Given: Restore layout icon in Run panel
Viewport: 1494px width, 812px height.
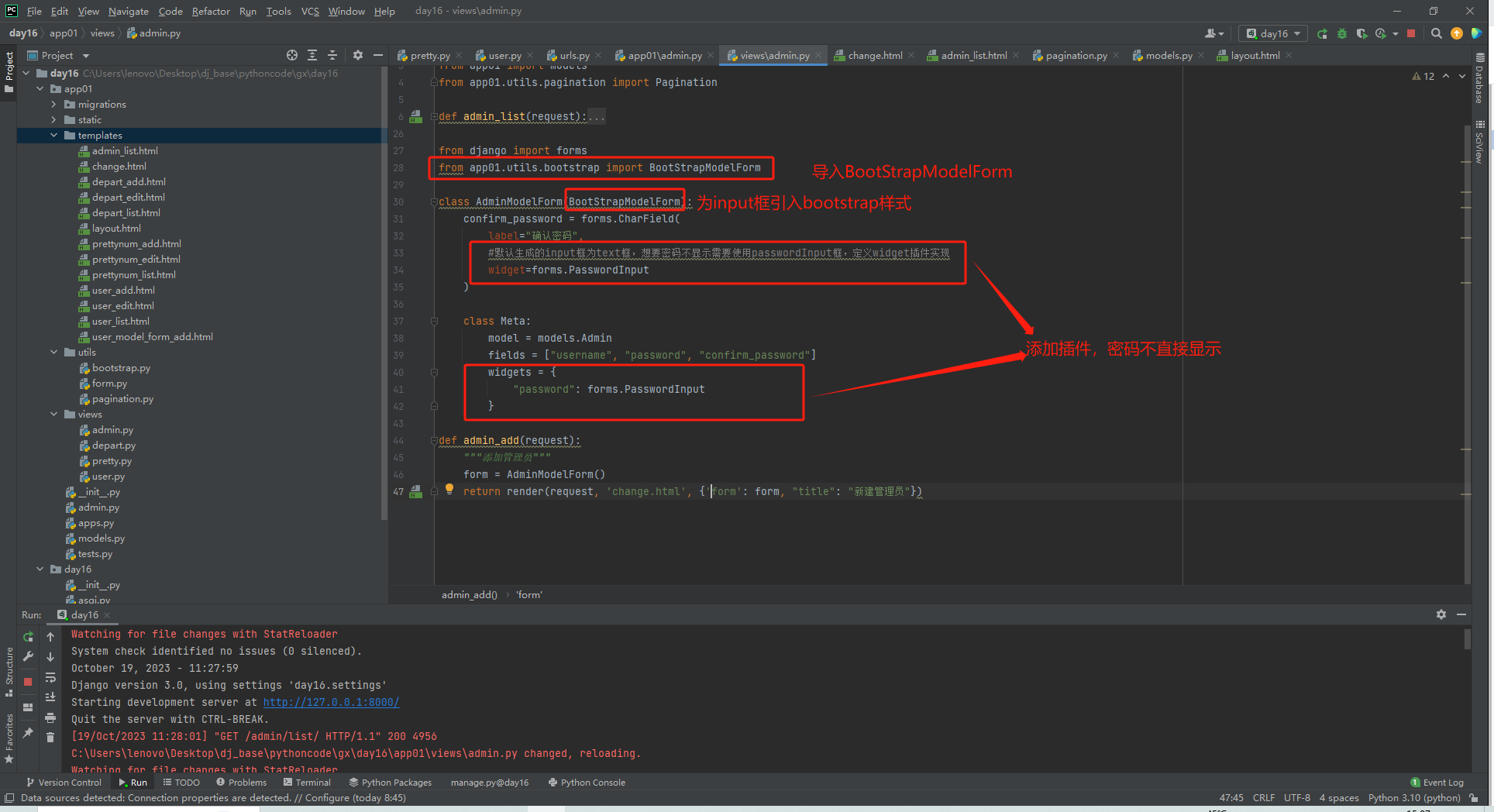Looking at the screenshot, I should tap(29, 707).
